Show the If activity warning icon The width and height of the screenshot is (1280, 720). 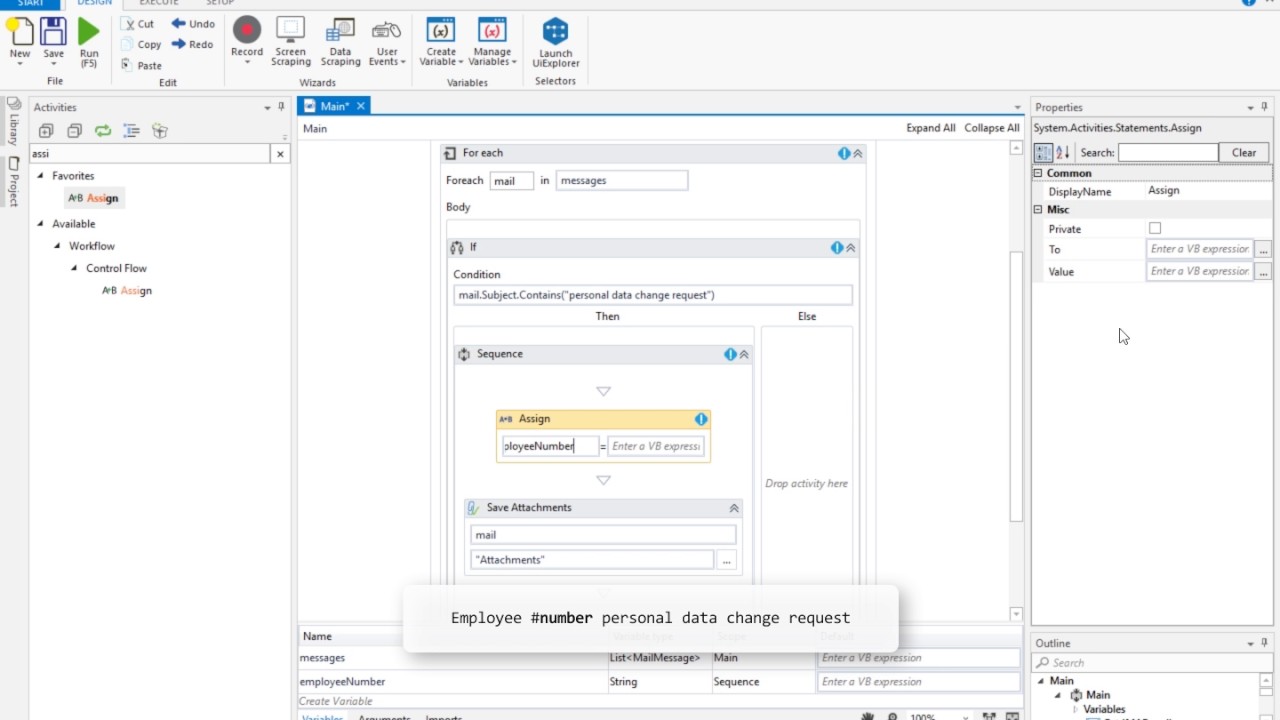tap(837, 248)
